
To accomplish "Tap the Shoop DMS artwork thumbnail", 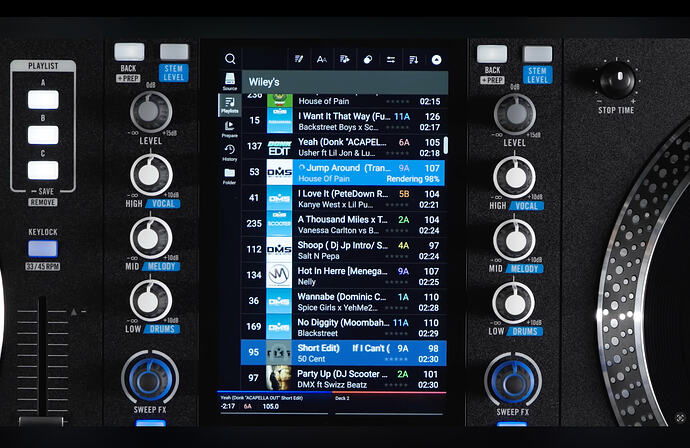I will 279,250.
